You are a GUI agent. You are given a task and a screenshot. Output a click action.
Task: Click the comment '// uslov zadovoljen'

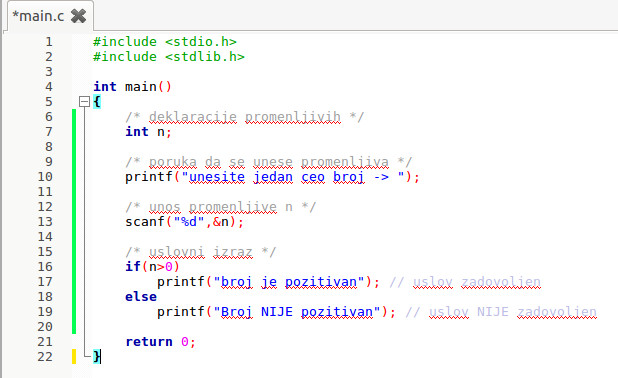coord(465,282)
